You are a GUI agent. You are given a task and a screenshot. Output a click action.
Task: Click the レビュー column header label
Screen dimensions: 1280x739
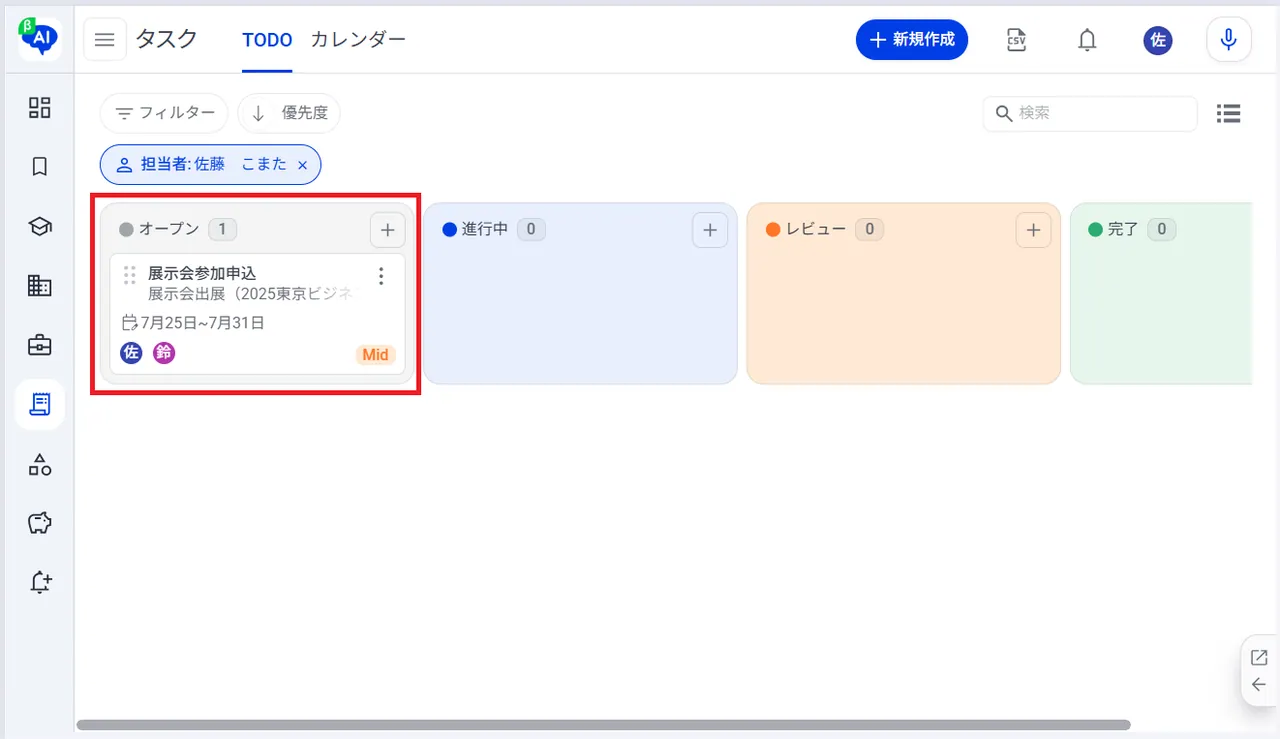(816, 229)
